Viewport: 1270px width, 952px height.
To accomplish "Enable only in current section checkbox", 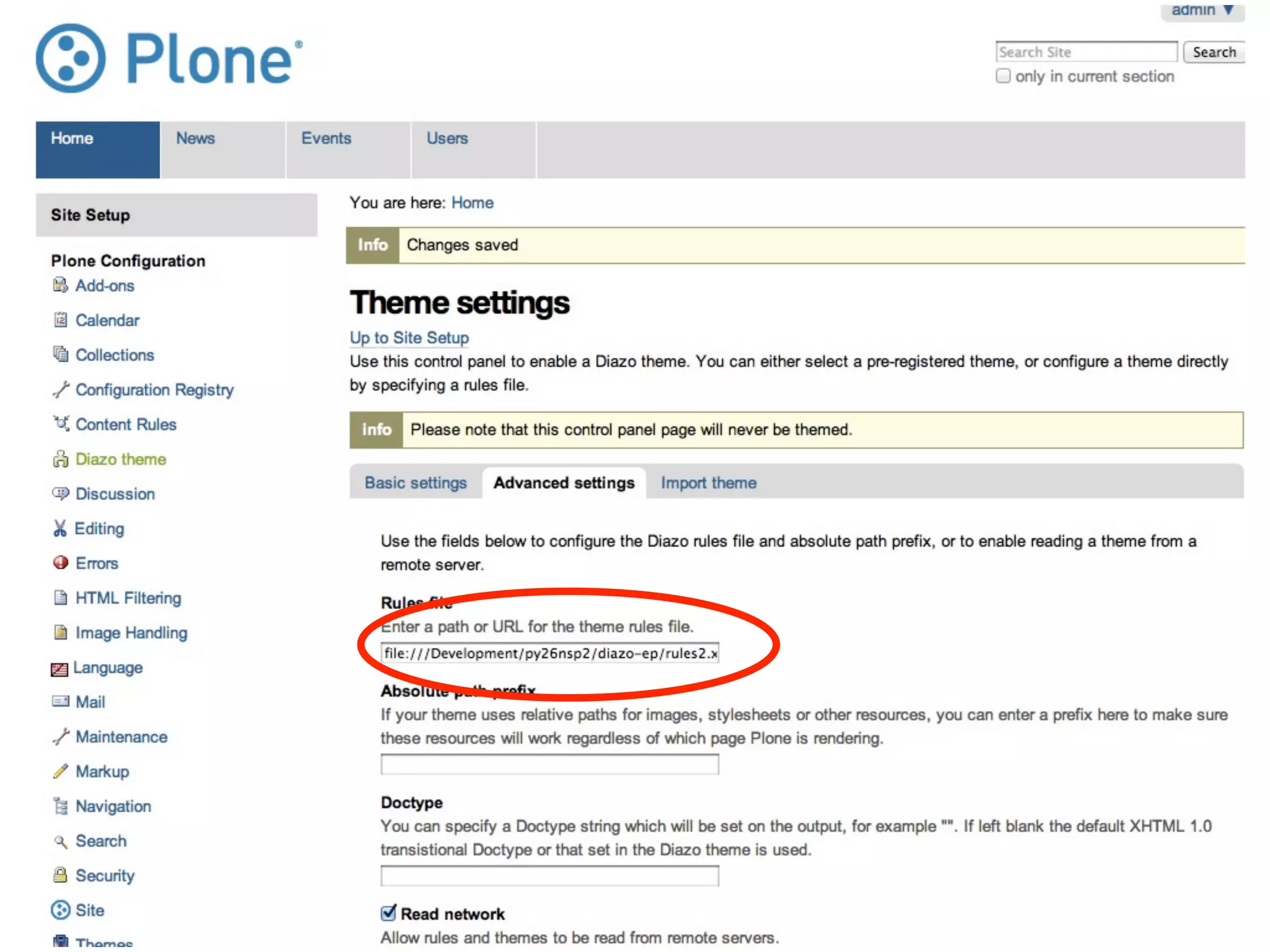I will pos(1003,76).
